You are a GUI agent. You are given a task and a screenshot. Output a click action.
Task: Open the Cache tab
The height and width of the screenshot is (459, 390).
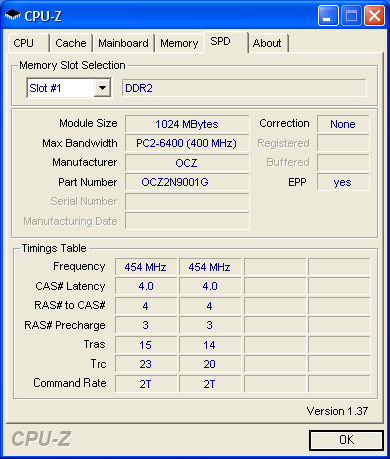(71, 43)
